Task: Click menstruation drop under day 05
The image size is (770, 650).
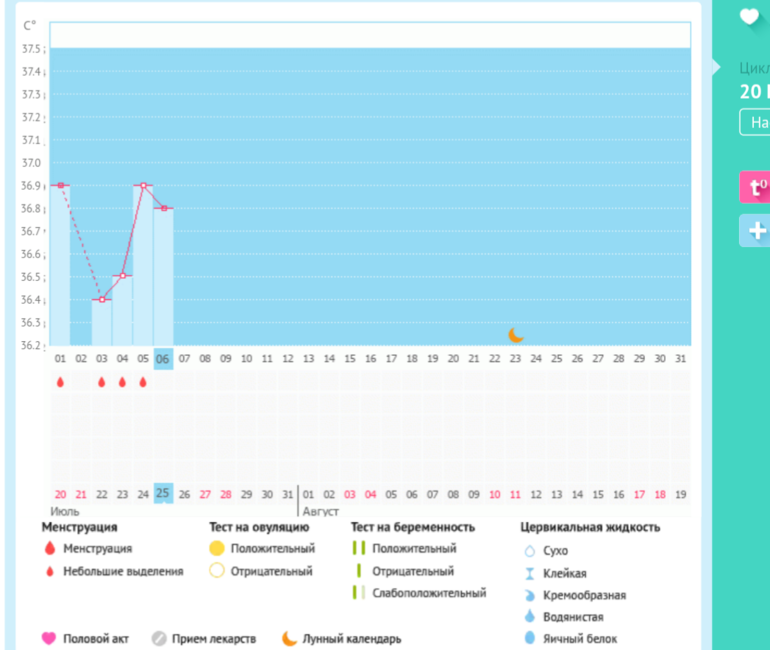Action: coord(143,382)
